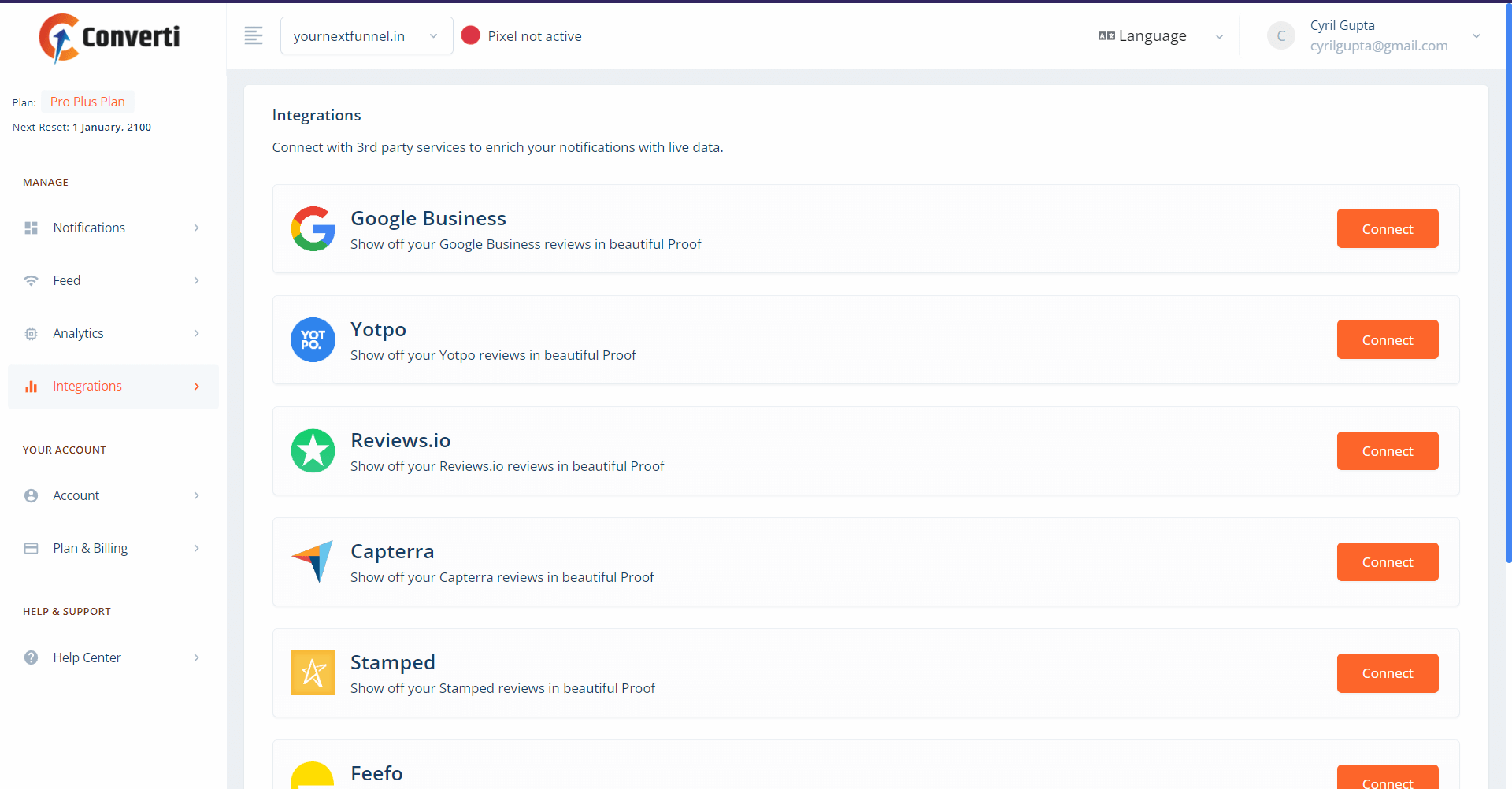This screenshot has width=1512, height=789.
Task: Click the Pro Plus Plan badge
Action: [x=87, y=102]
